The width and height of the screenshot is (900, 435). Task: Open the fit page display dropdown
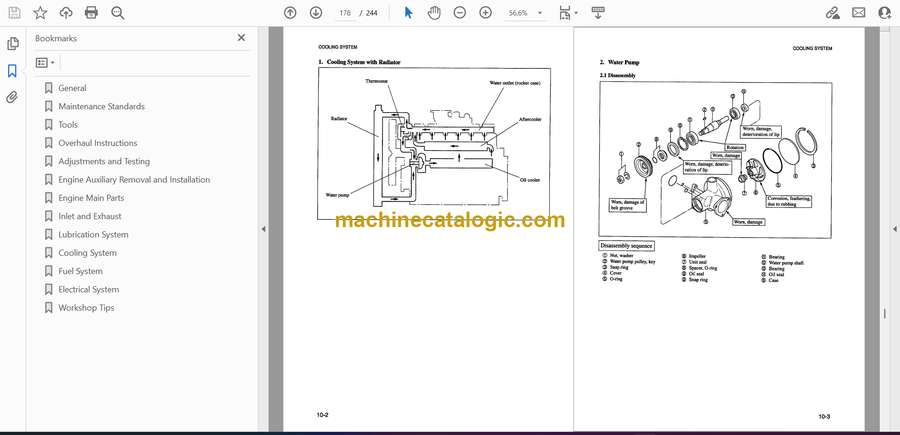(568, 13)
